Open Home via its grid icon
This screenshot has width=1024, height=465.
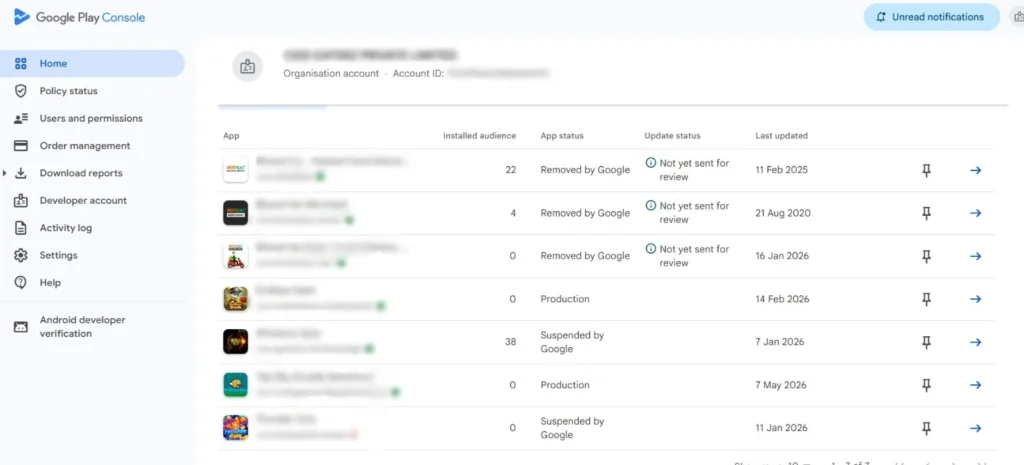pyautogui.click(x=21, y=63)
